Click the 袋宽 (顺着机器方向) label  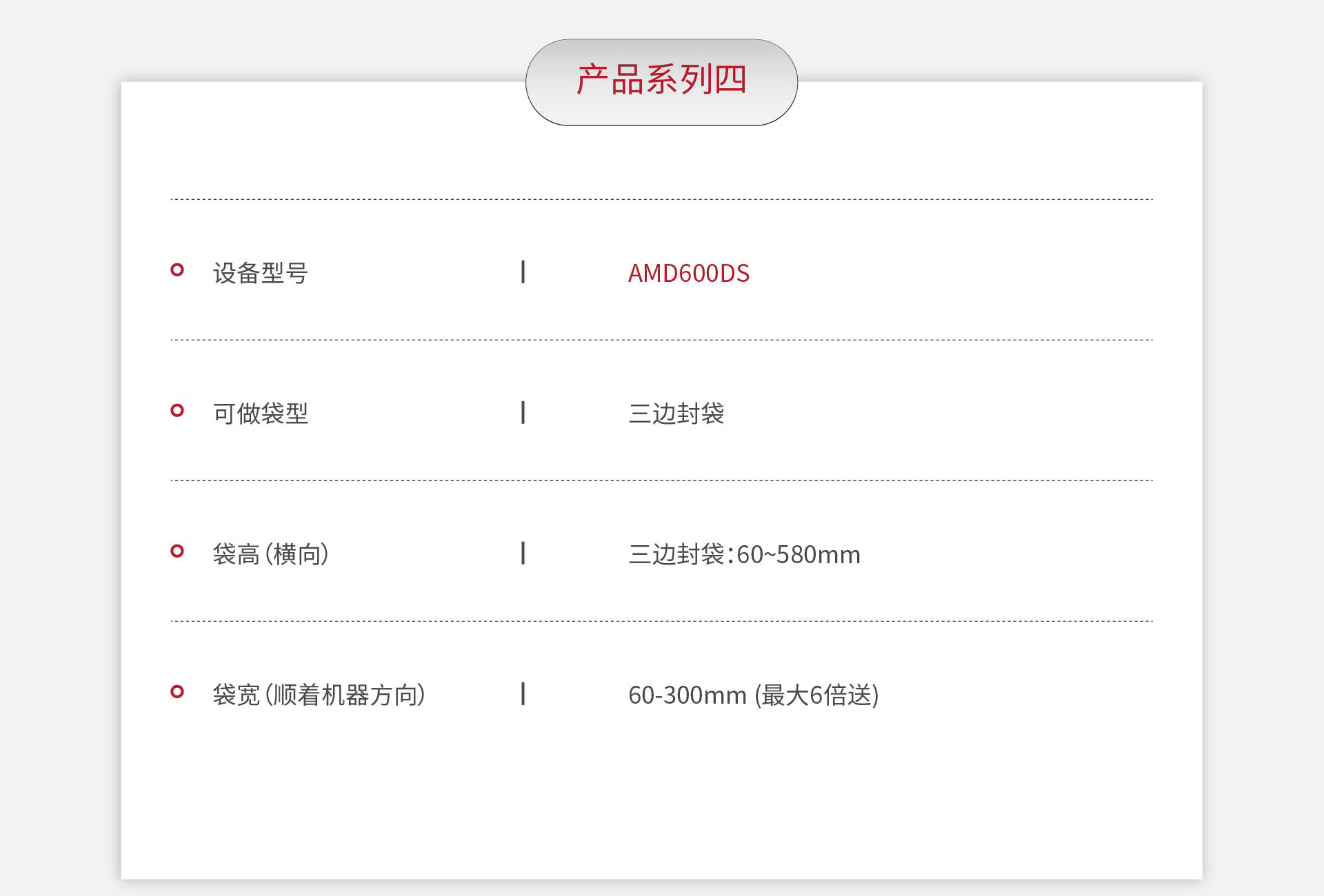coord(319,695)
